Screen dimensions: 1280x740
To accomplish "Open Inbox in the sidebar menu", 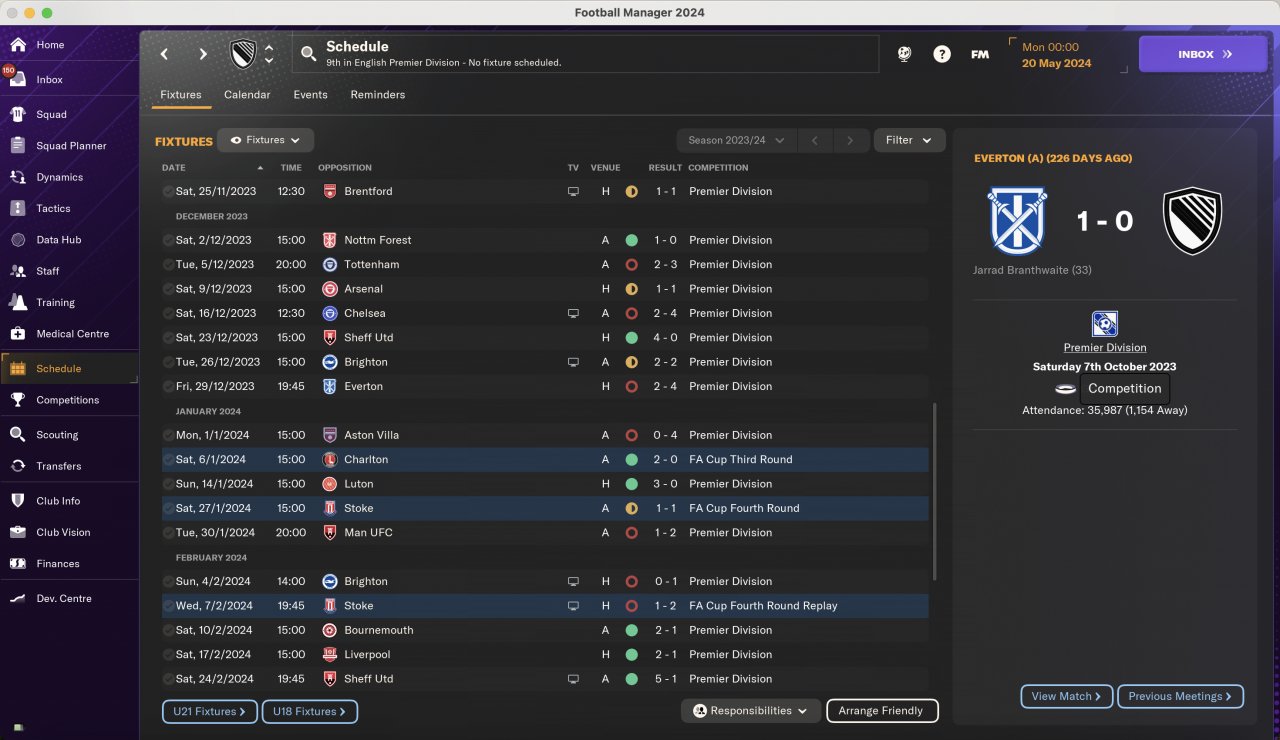I will pos(69,80).
